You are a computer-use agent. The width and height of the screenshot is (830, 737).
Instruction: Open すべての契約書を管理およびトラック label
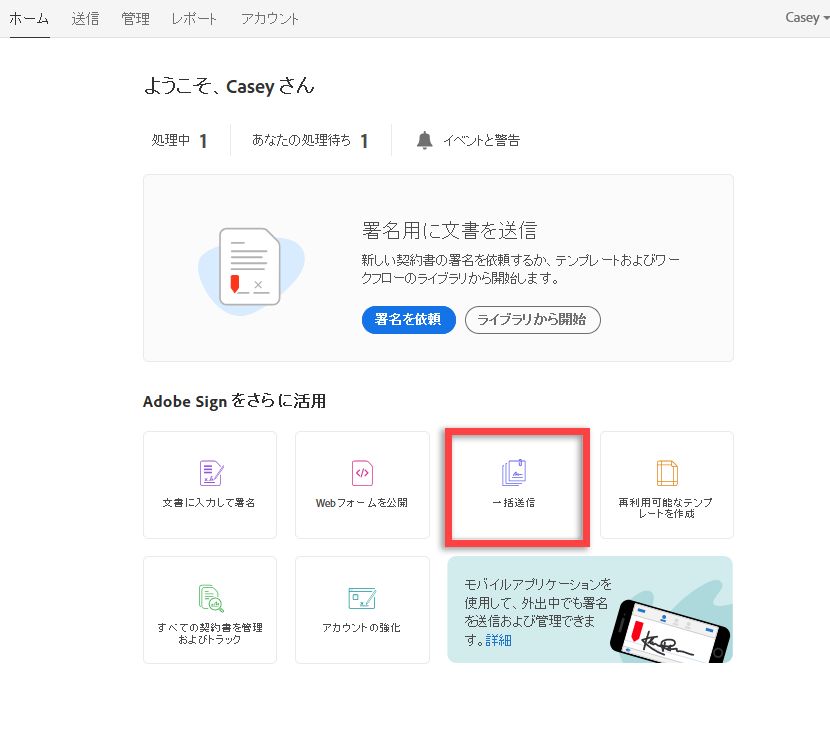[210, 633]
